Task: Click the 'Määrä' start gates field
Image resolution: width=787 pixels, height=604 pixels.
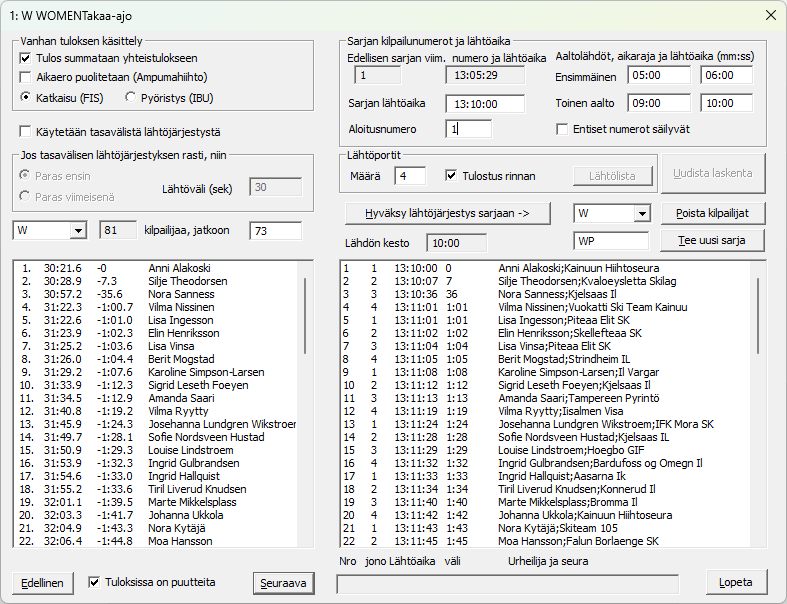Action: 410,176
